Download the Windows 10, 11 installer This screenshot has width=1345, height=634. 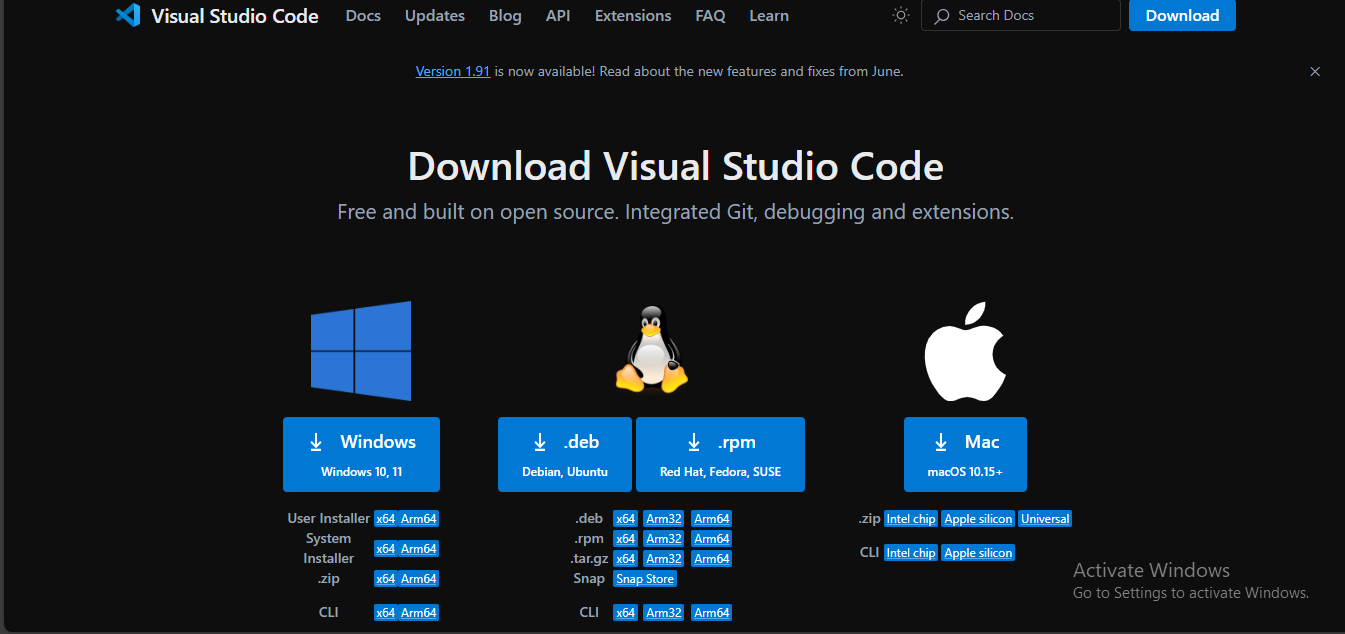coord(361,454)
